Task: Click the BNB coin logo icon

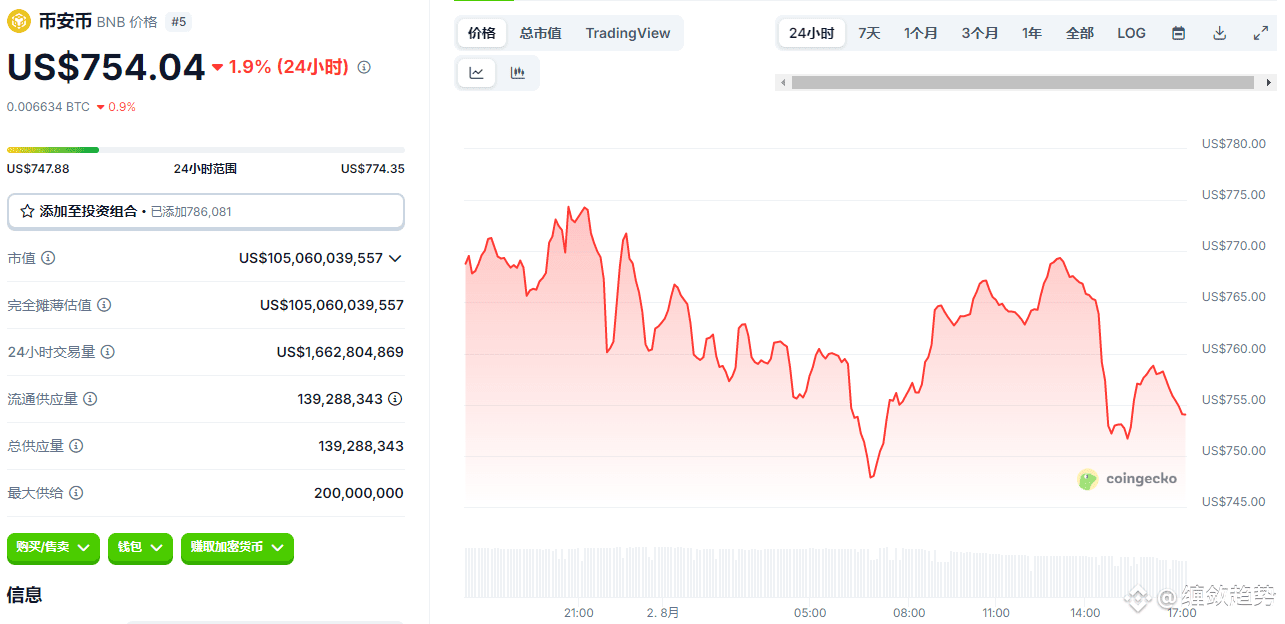Action: (x=19, y=20)
